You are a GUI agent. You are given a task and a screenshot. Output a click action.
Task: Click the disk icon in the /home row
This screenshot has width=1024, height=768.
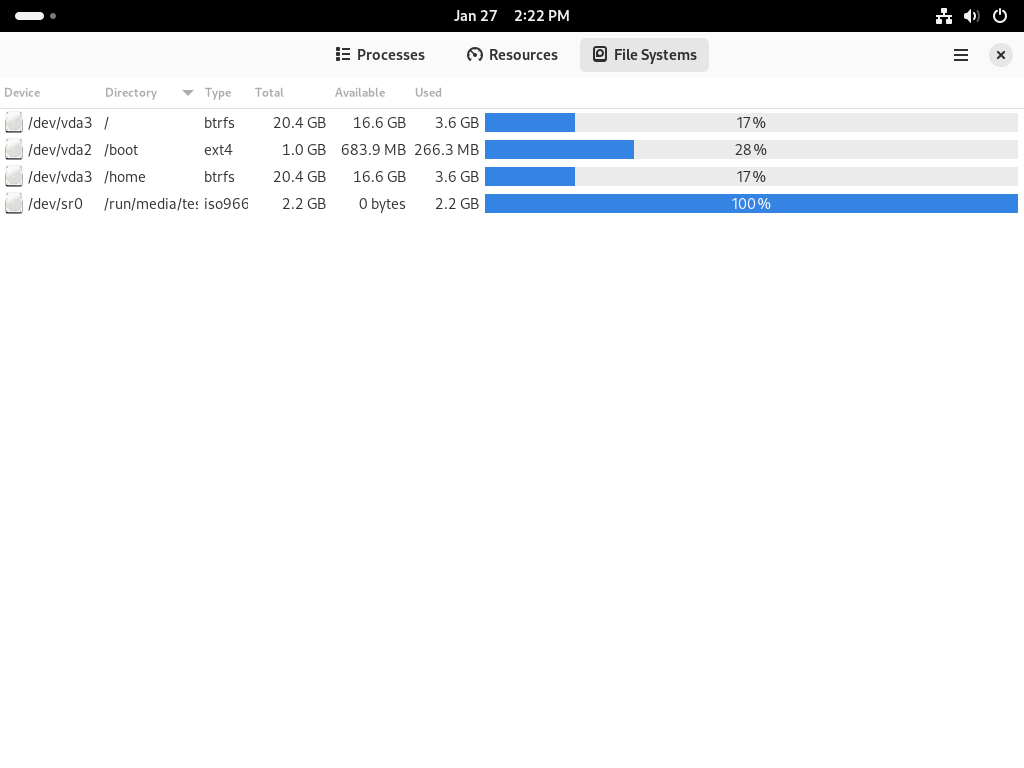tap(14, 176)
